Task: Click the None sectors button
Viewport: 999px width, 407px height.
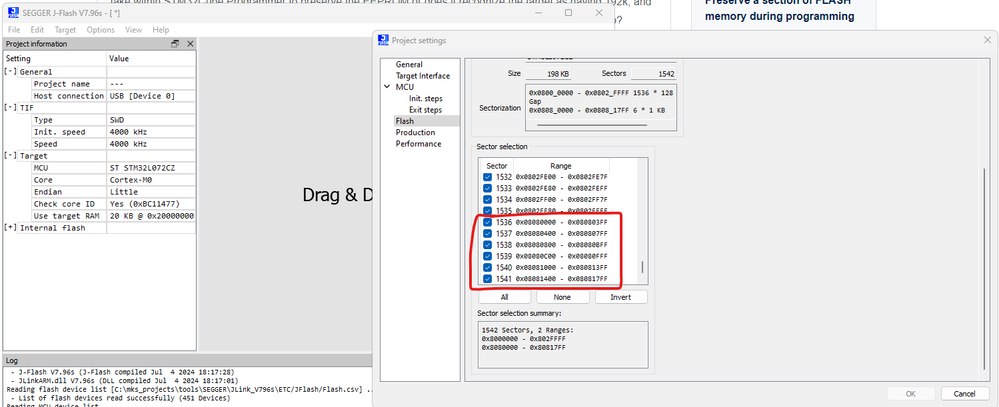Action: pyautogui.click(x=562, y=297)
